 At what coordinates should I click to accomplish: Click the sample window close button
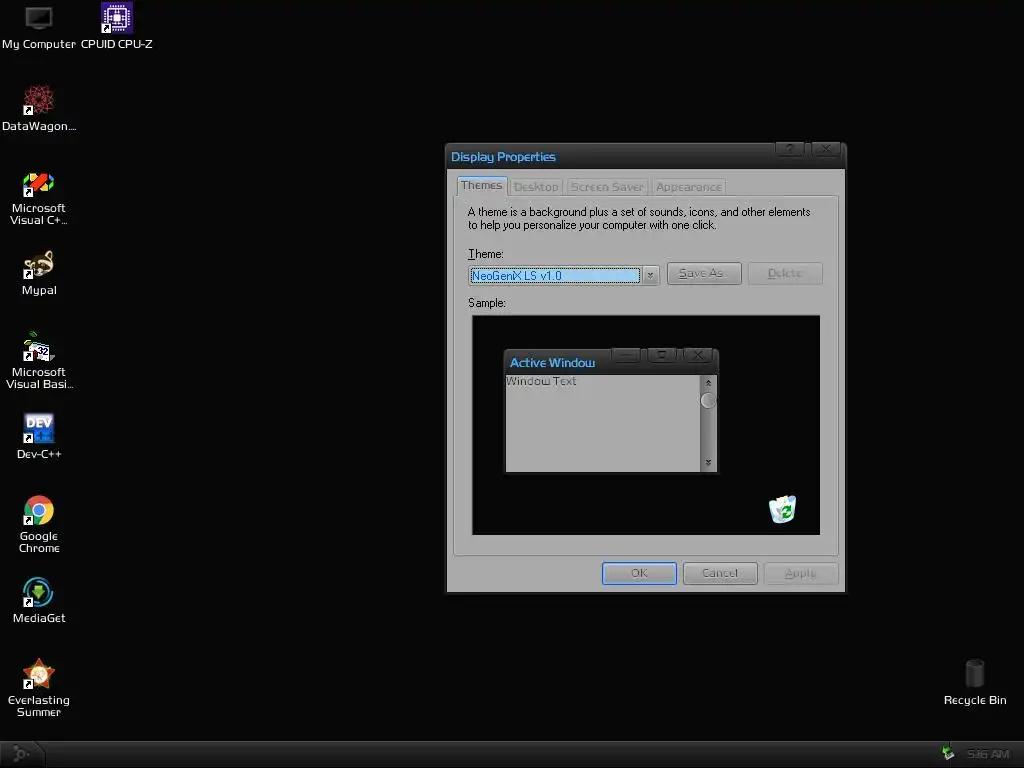[698, 355]
